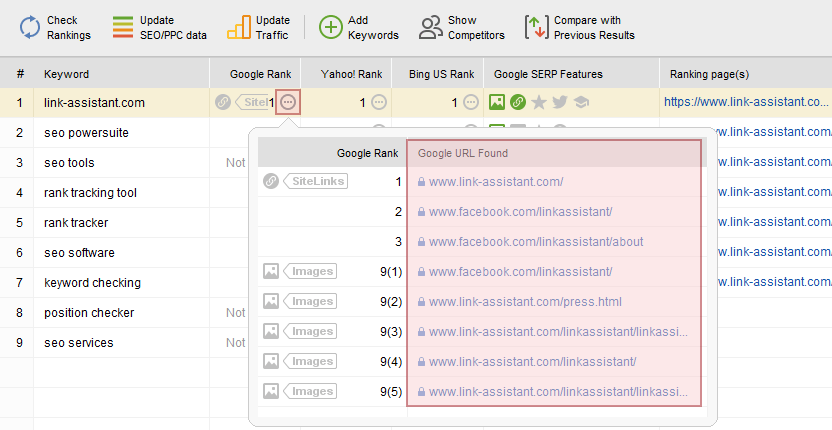Sort by Keyword column header
Viewport: 832px width, 430px height.
coord(66,74)
